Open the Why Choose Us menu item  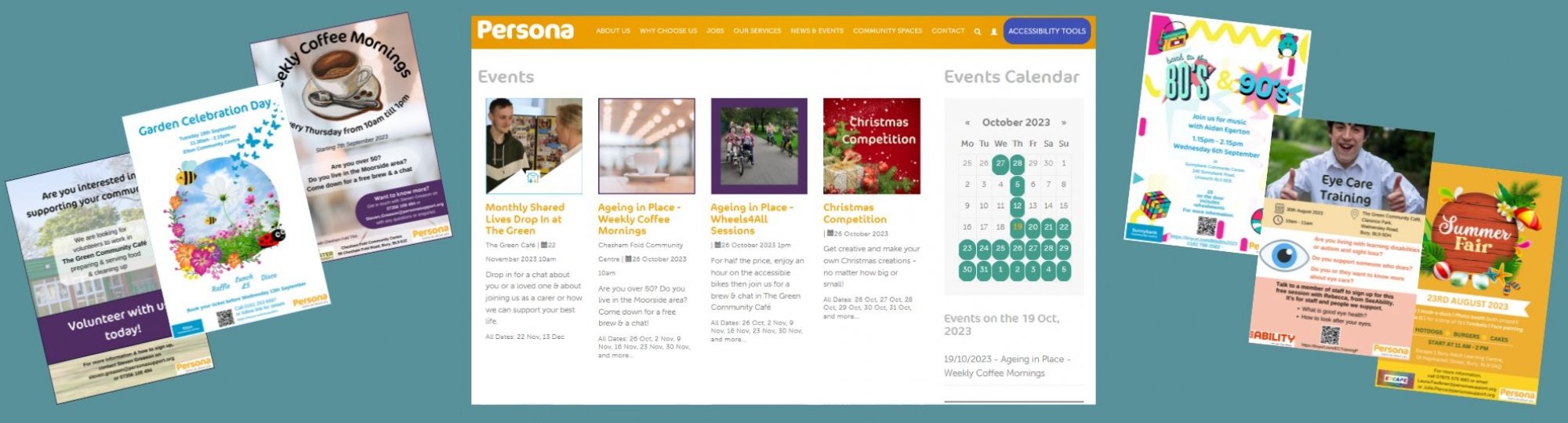coord(668,31)
